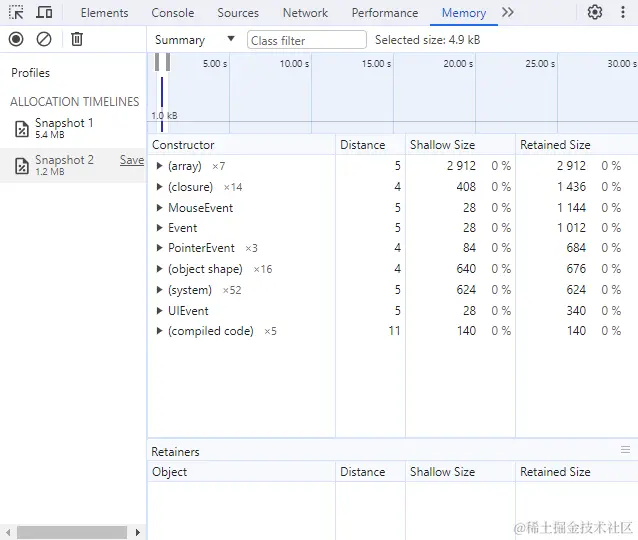The height and width of the screenshot is (540, 638).
Task: Expand the MouseEvent row
Action: coord(159,208)
